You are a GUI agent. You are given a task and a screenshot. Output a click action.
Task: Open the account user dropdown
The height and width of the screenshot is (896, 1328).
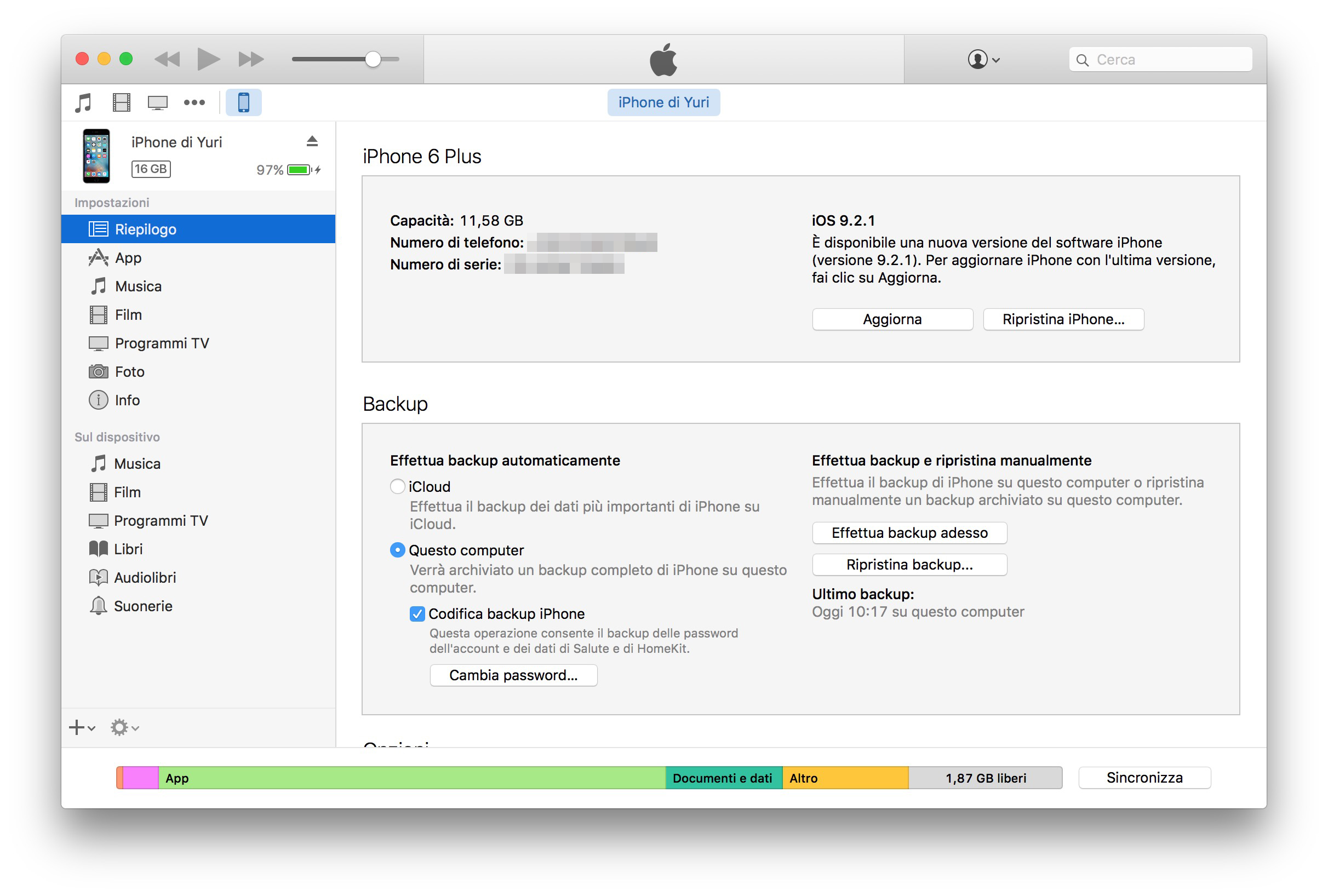pos(983,59)
